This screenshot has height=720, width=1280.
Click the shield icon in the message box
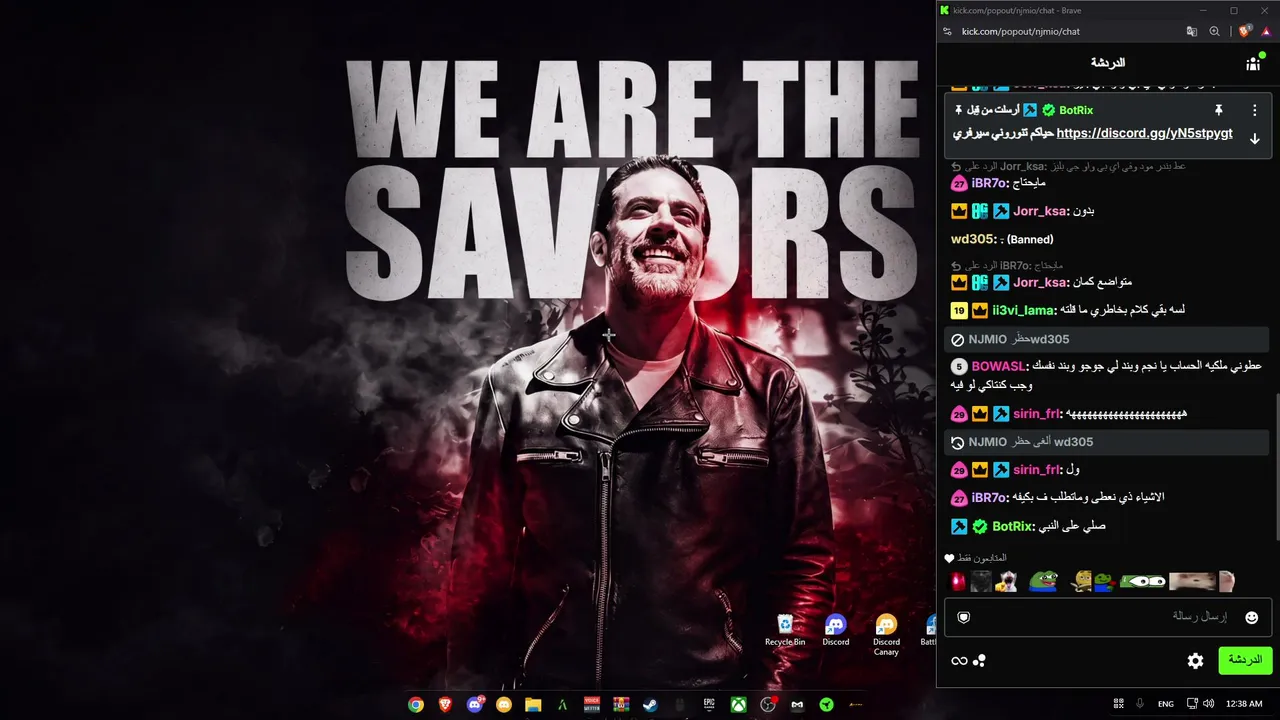point(964,617)
